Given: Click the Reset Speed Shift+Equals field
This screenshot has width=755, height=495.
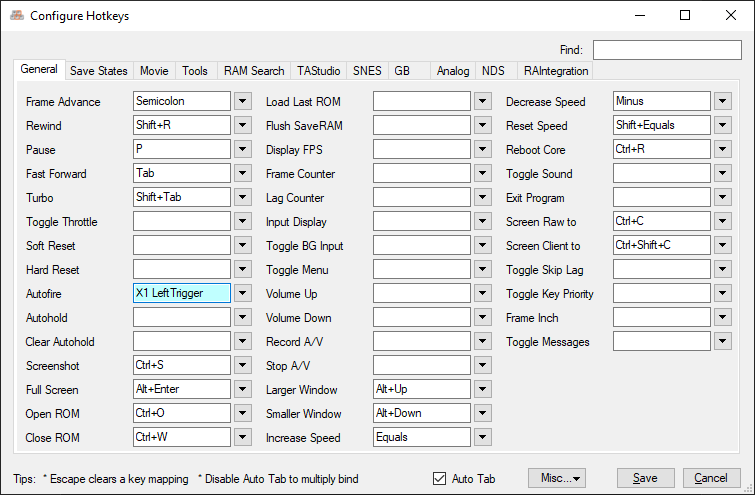Looking at the screenshot, I should click(662, 125).
